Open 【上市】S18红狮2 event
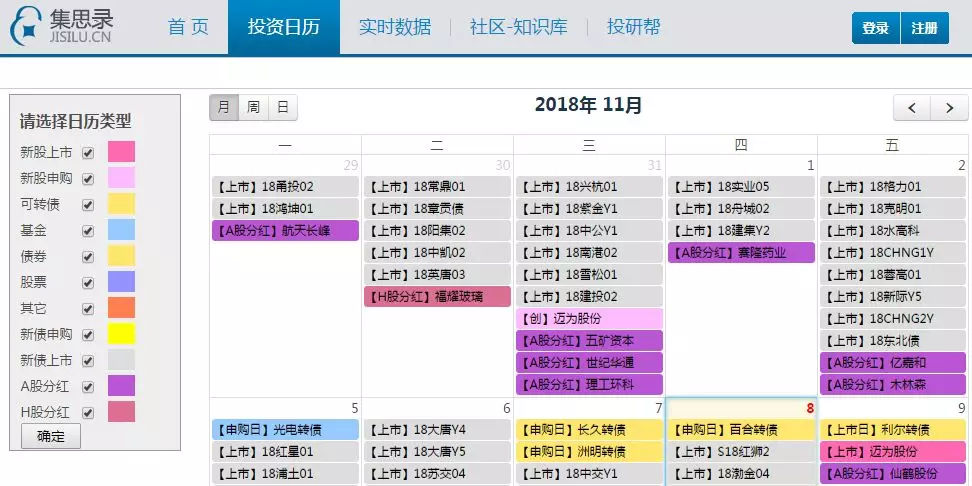 pyautogui.click(x=741, y=452)
